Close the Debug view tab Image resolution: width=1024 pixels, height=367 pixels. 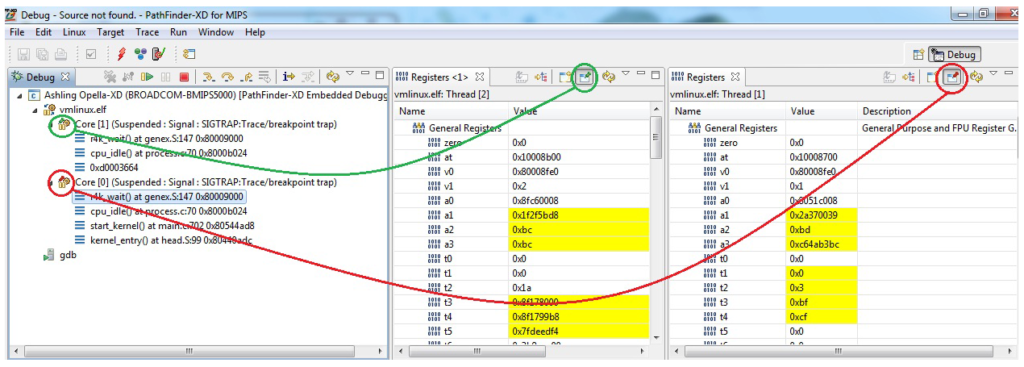coord(65,77)
